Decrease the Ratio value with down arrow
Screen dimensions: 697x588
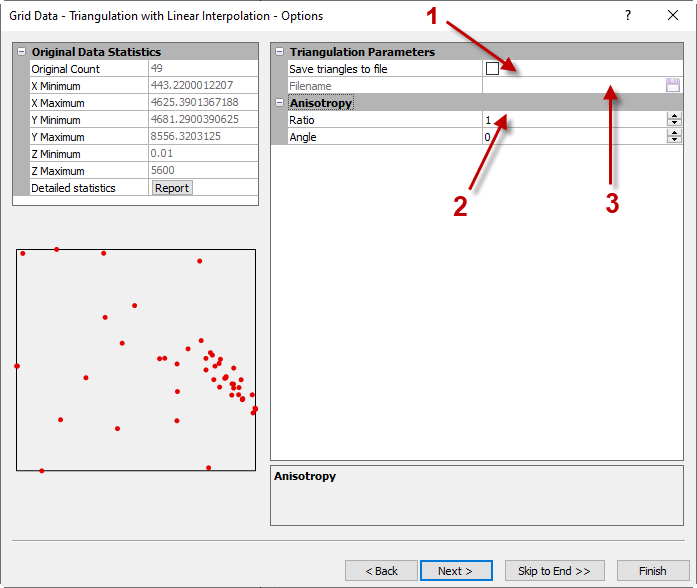[x=674, y=123]
